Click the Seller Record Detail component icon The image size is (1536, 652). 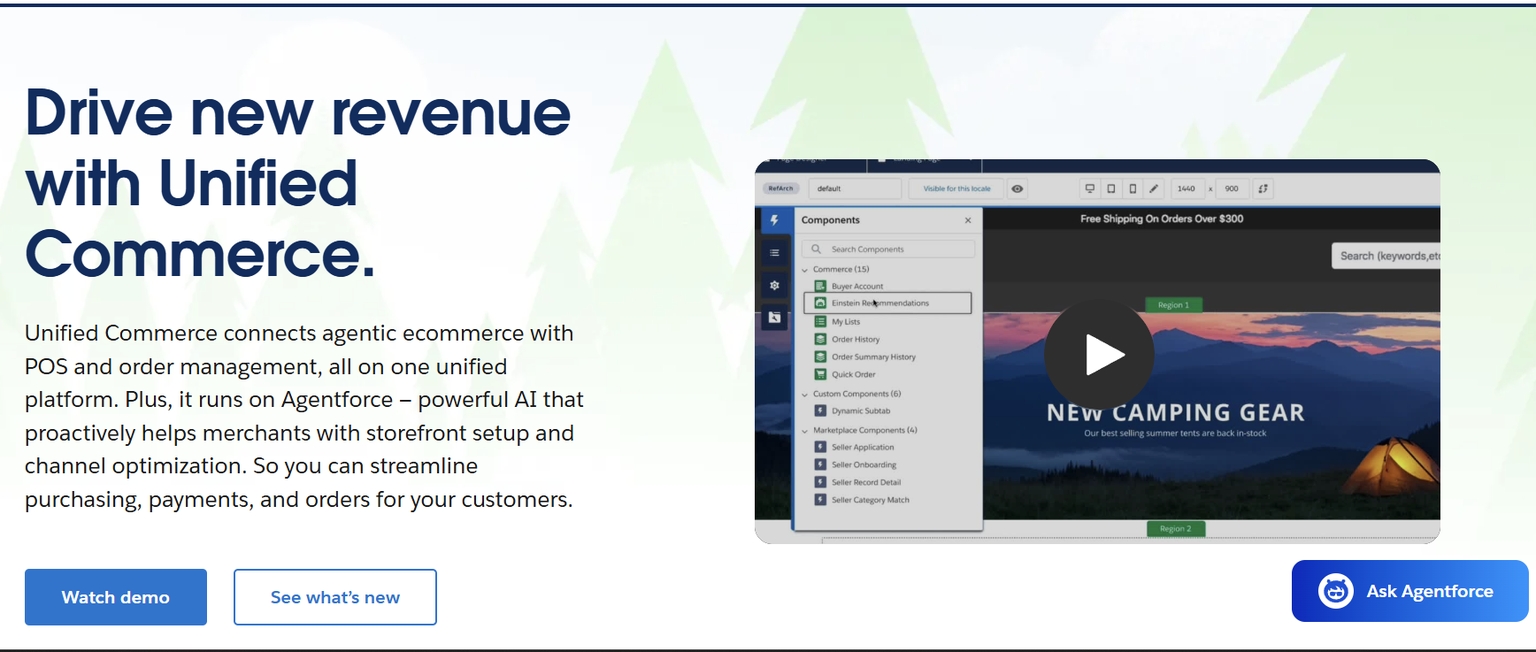click(820, 482)
